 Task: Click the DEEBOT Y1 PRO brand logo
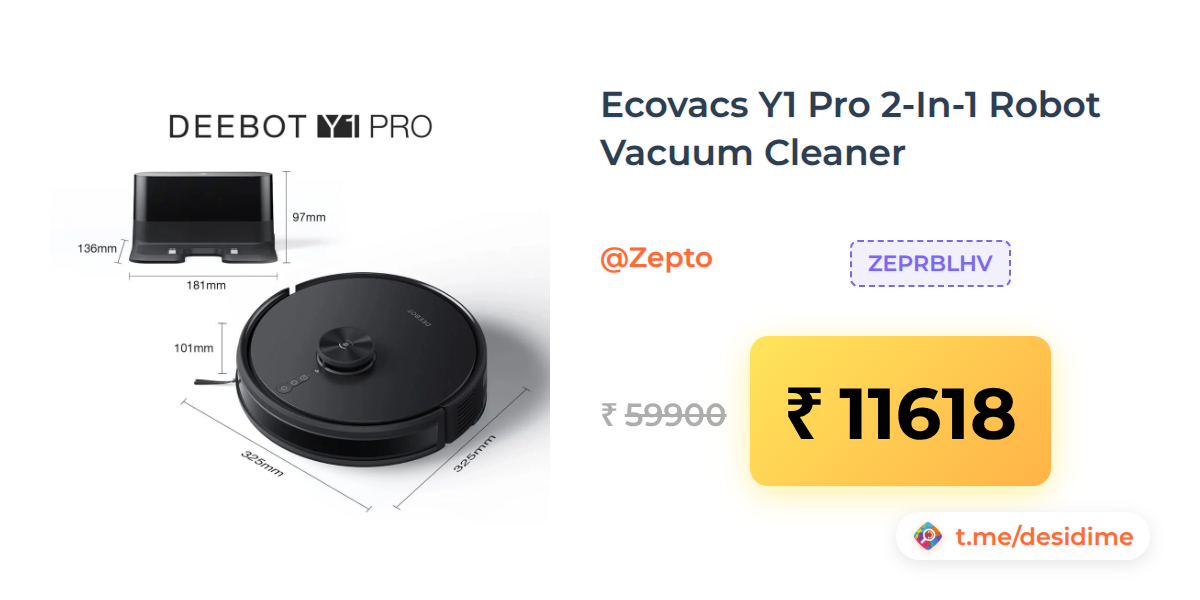click(300, 127)
